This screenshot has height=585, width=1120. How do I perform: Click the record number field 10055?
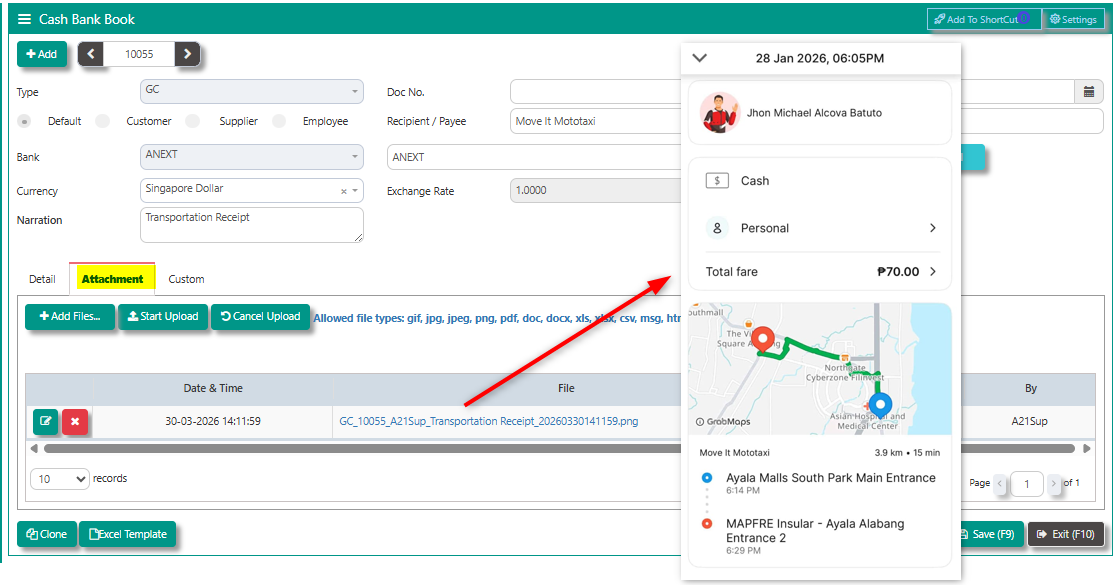click(139, 54)
